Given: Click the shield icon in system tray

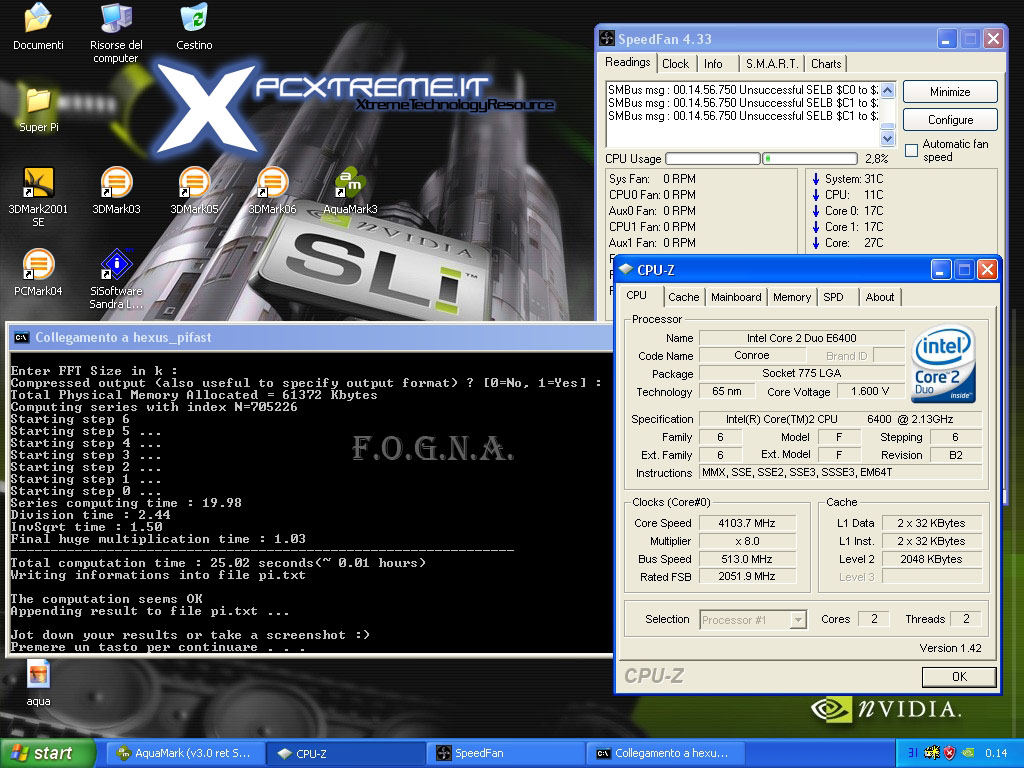Looking at the screenshot, I should click(950, 753).
